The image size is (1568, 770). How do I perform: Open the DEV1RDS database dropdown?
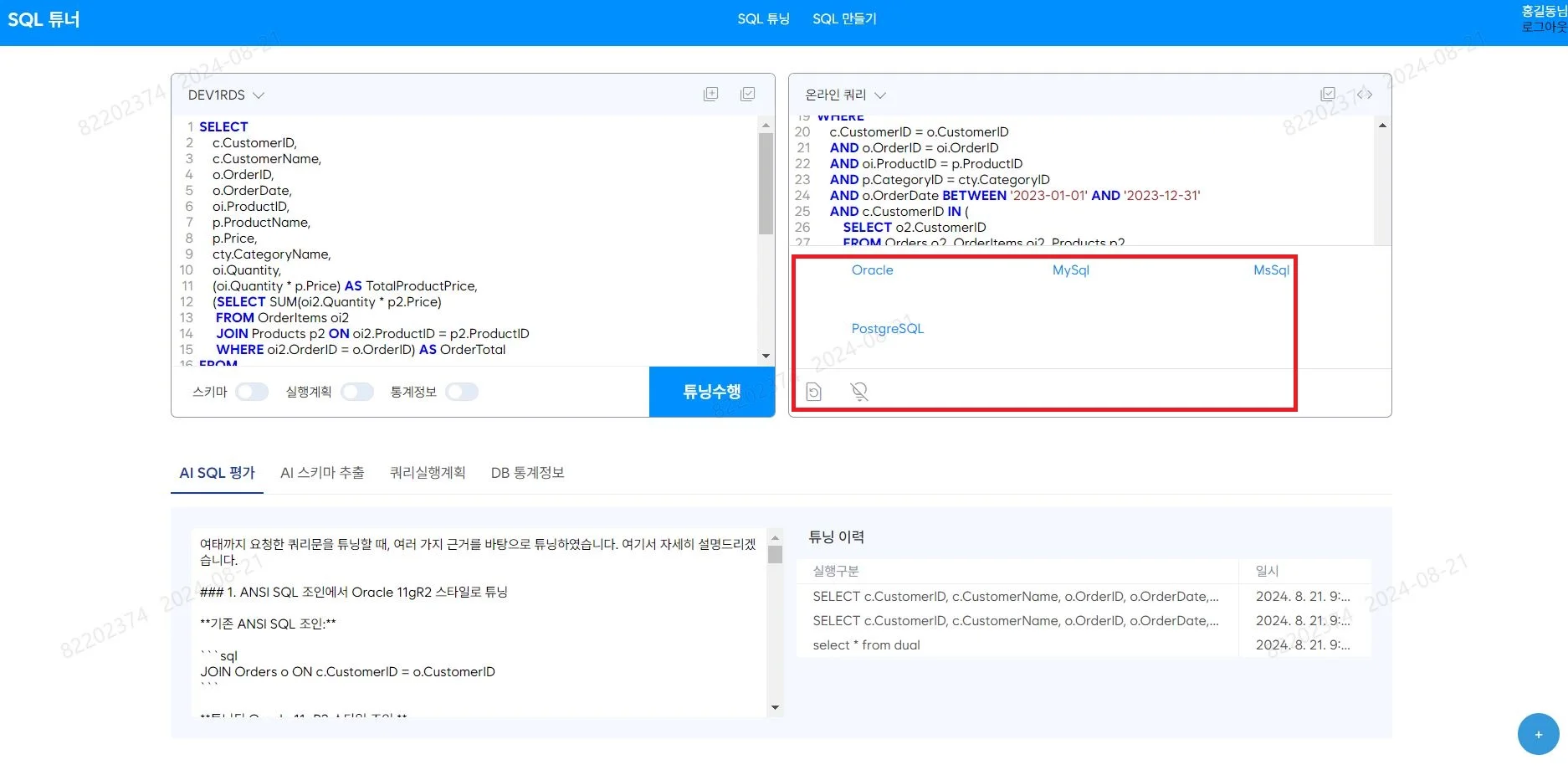pyautogui.click(x=226, y=95)
